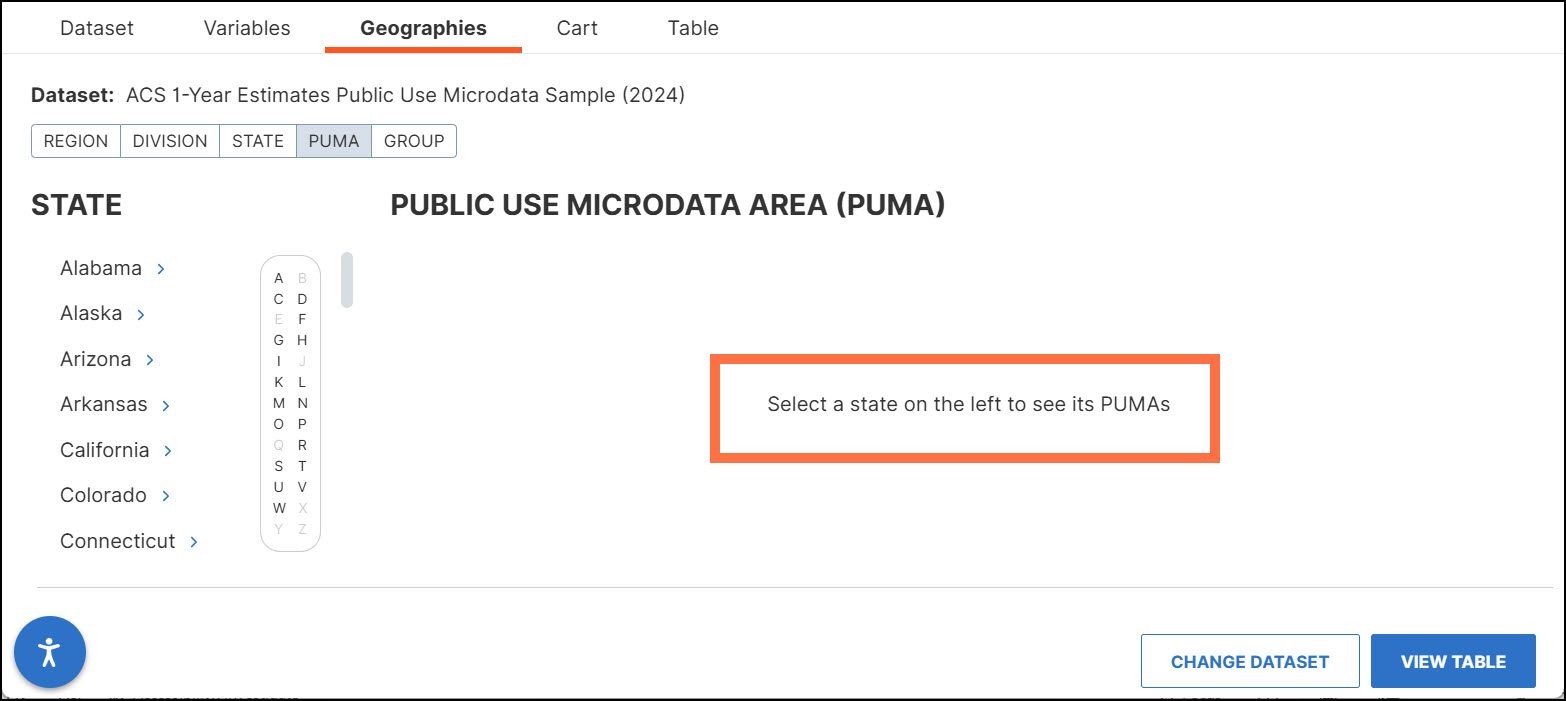
Task: Expand Alabama chevron arrow
Action: point(161,269)
